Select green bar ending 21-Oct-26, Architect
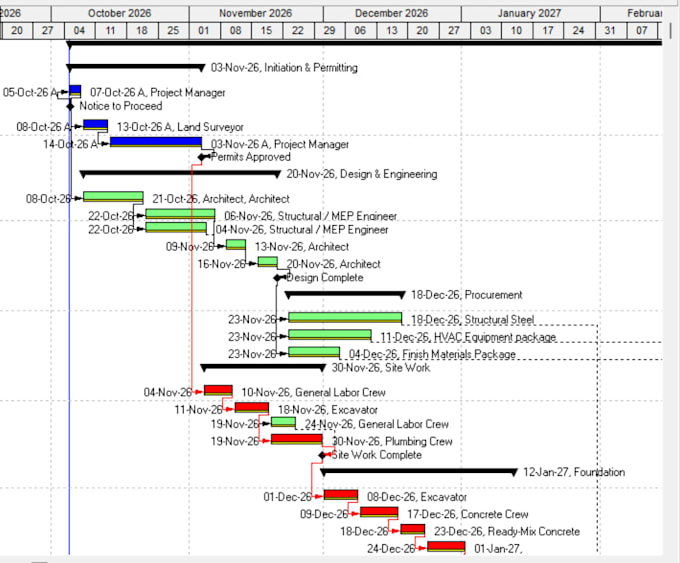Viewport: 680px width, 563px height. point(113,197)
